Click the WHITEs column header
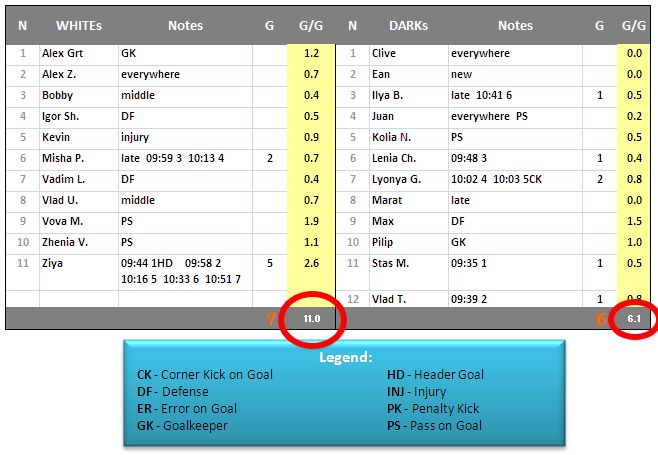The height and width of the screenshot is (455, 658). click(x=78, y=26)
